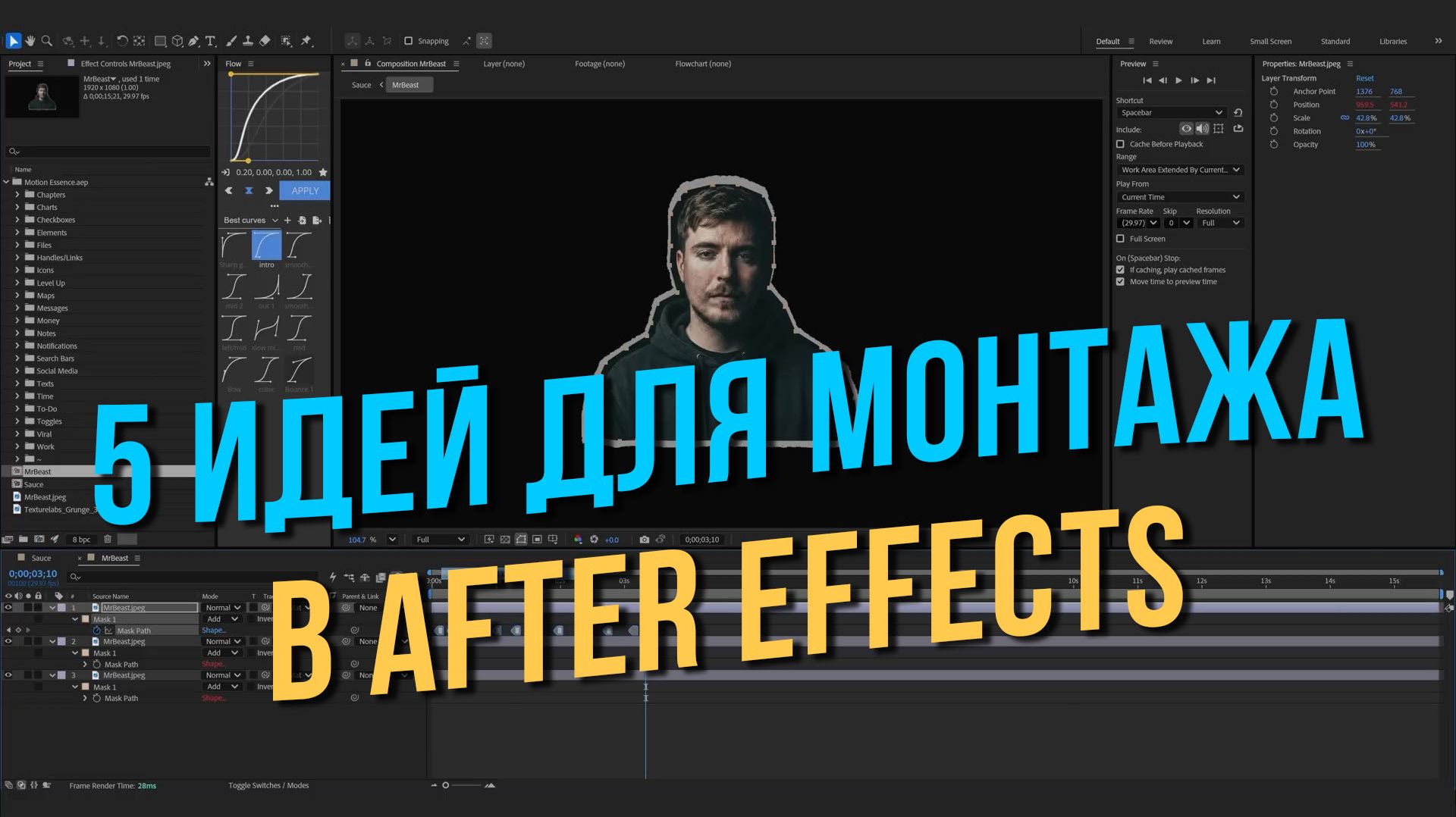Select the Selection arrow tool
The image size is (1456, 817).
tap(14, 41)
